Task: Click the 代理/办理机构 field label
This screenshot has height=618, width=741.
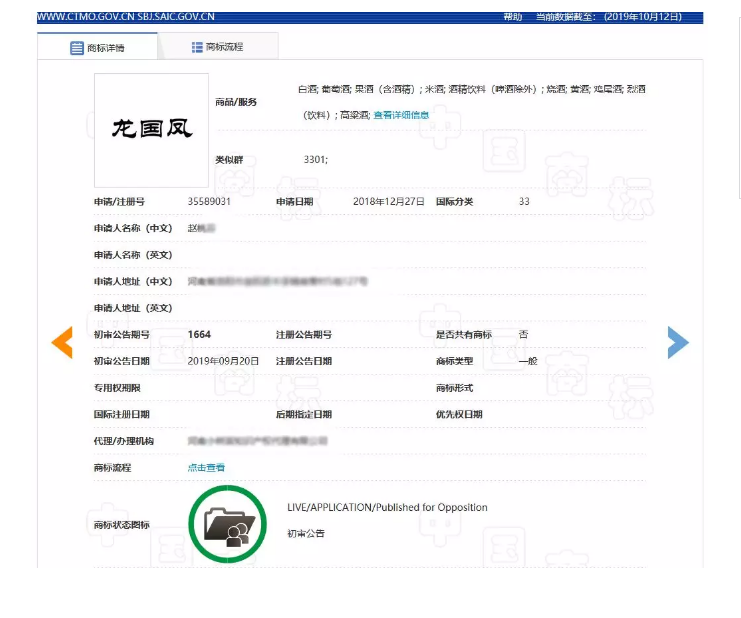Action: (123, 441)
